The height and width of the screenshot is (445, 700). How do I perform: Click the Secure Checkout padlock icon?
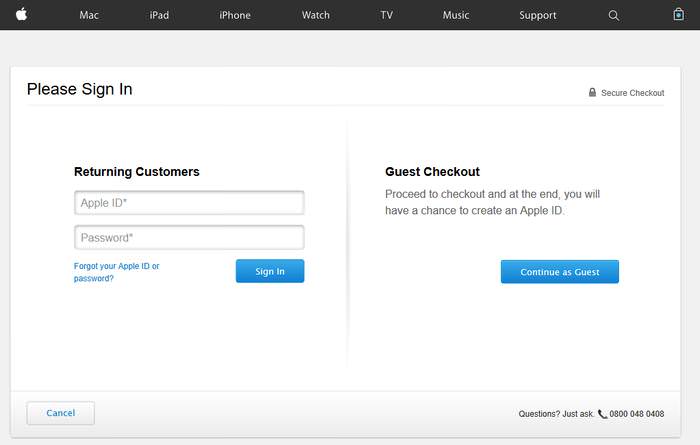592,92
